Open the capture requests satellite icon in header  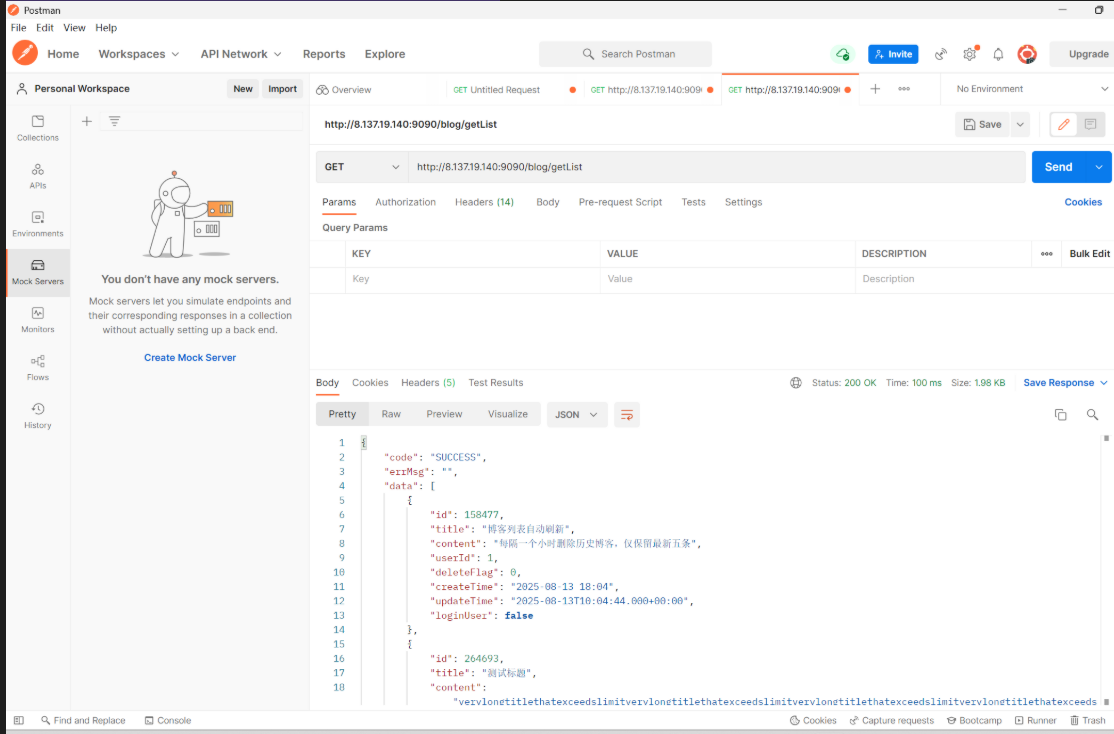point(941,54)
